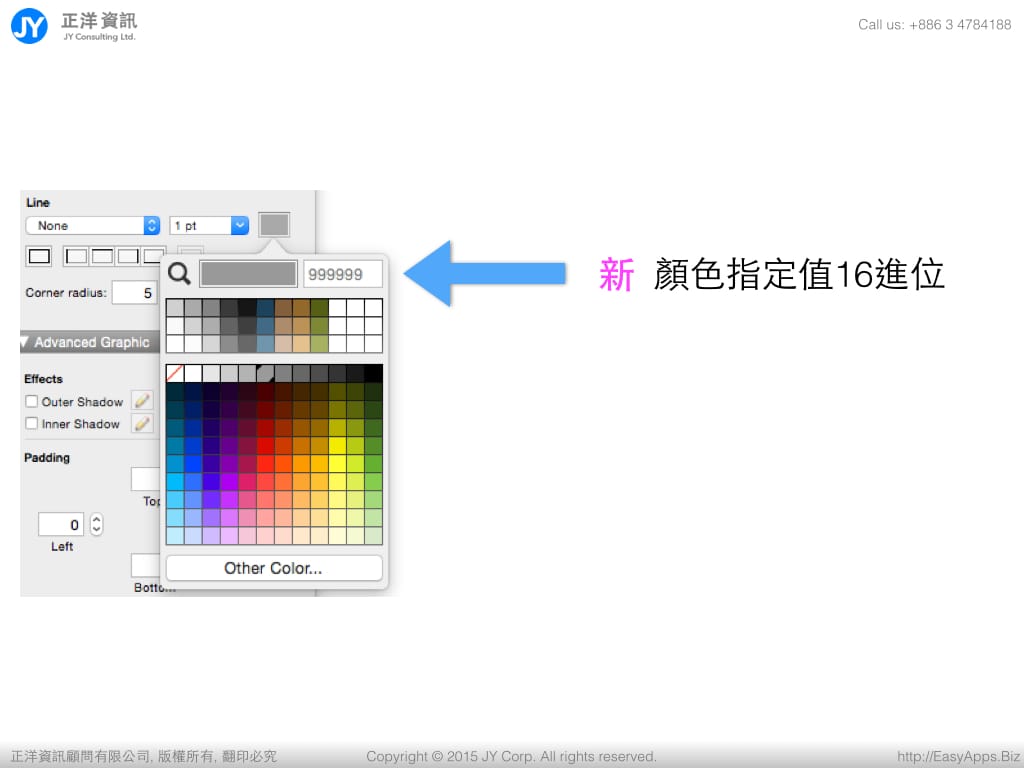Click the hex color field showing 999999
Image resolution: width=1024 pixels, height=768 pixels.
[342, 274]
